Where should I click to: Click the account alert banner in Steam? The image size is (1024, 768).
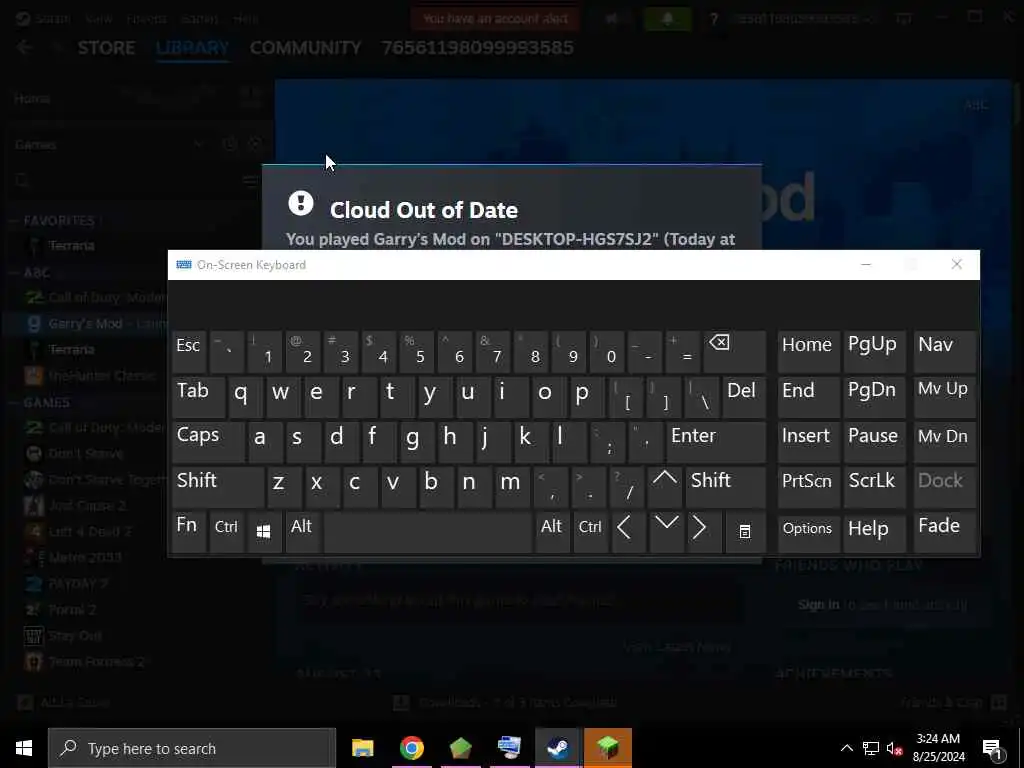tap(496, 19)
